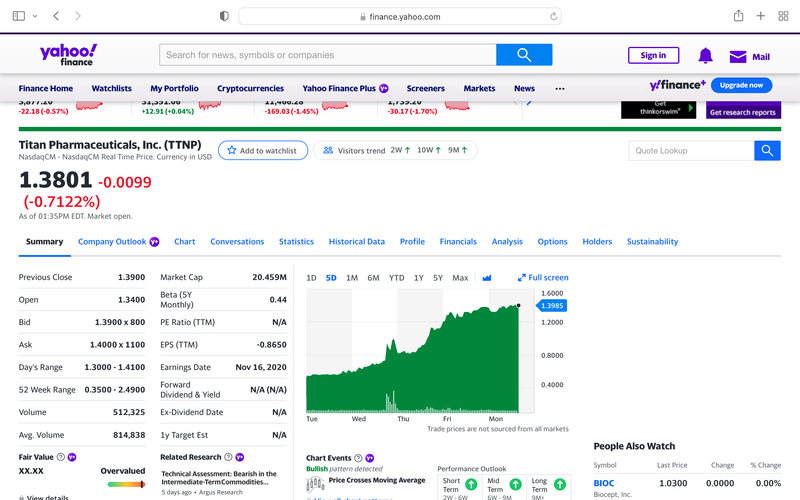Viewport: 800px width, 500px height.
Task: Click the Related Research help question icon
Action: click(x=228, y=457)
